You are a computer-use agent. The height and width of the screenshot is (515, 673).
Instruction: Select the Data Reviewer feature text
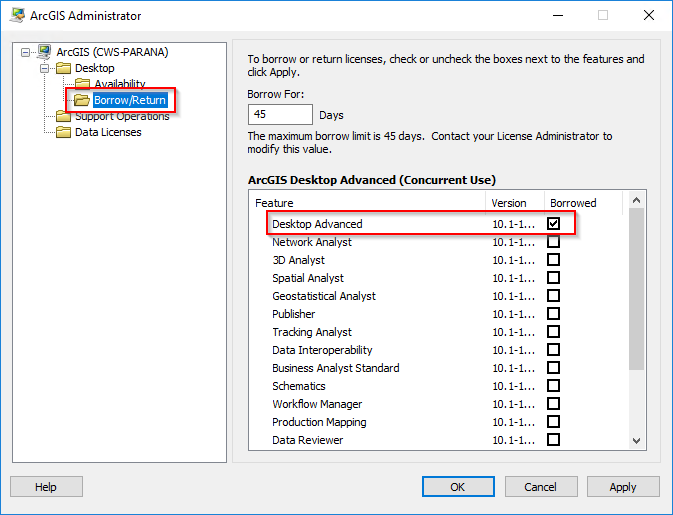point(308,440)
